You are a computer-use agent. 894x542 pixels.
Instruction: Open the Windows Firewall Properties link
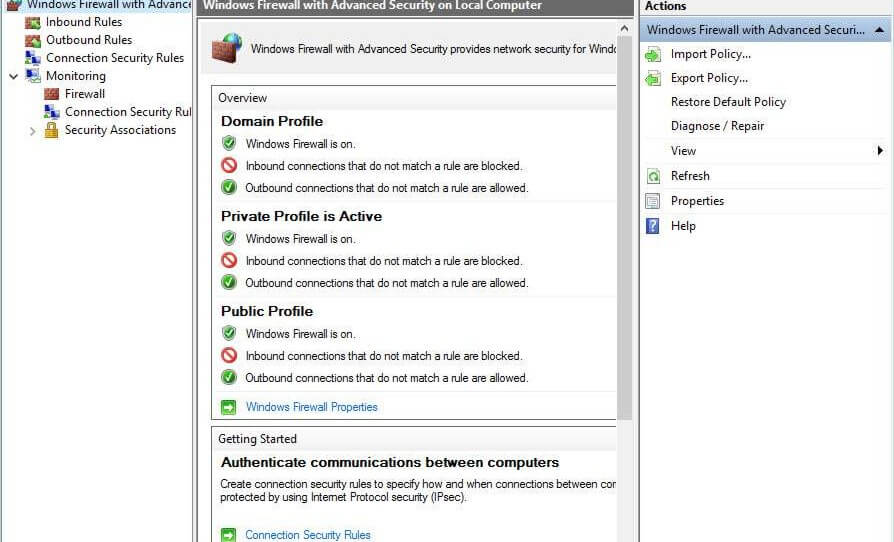click(x=311, y=407)
